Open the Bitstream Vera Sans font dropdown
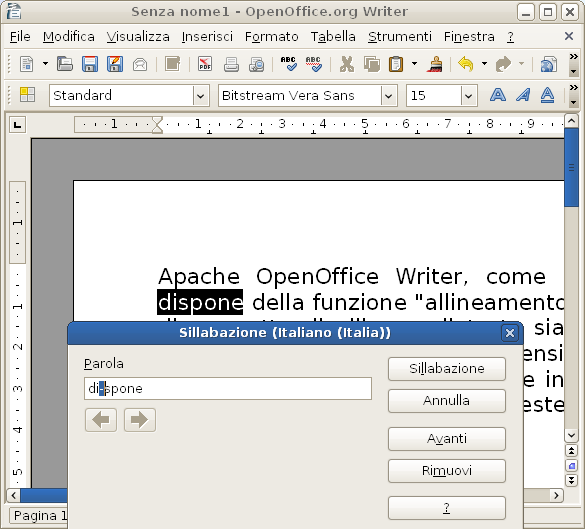This screenshot has height=529, width=585. pyautogui.click(x=388, y=96)
